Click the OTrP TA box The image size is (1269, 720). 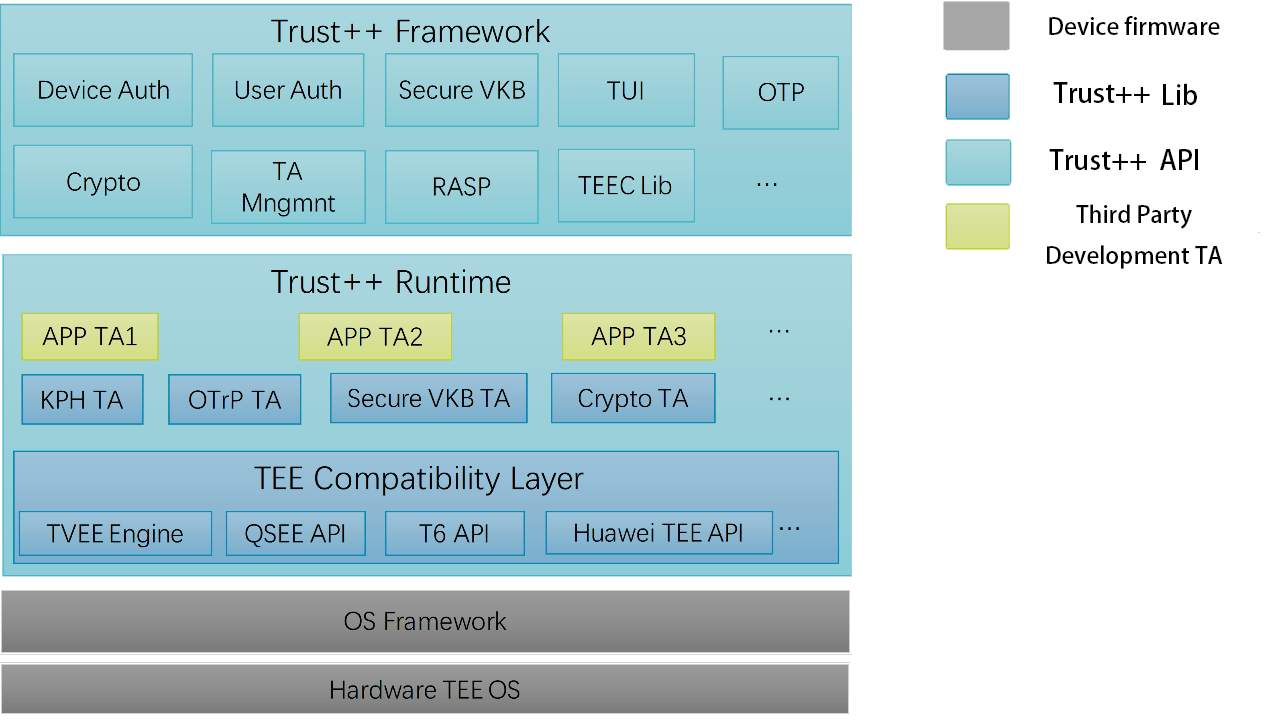(234, 400)
